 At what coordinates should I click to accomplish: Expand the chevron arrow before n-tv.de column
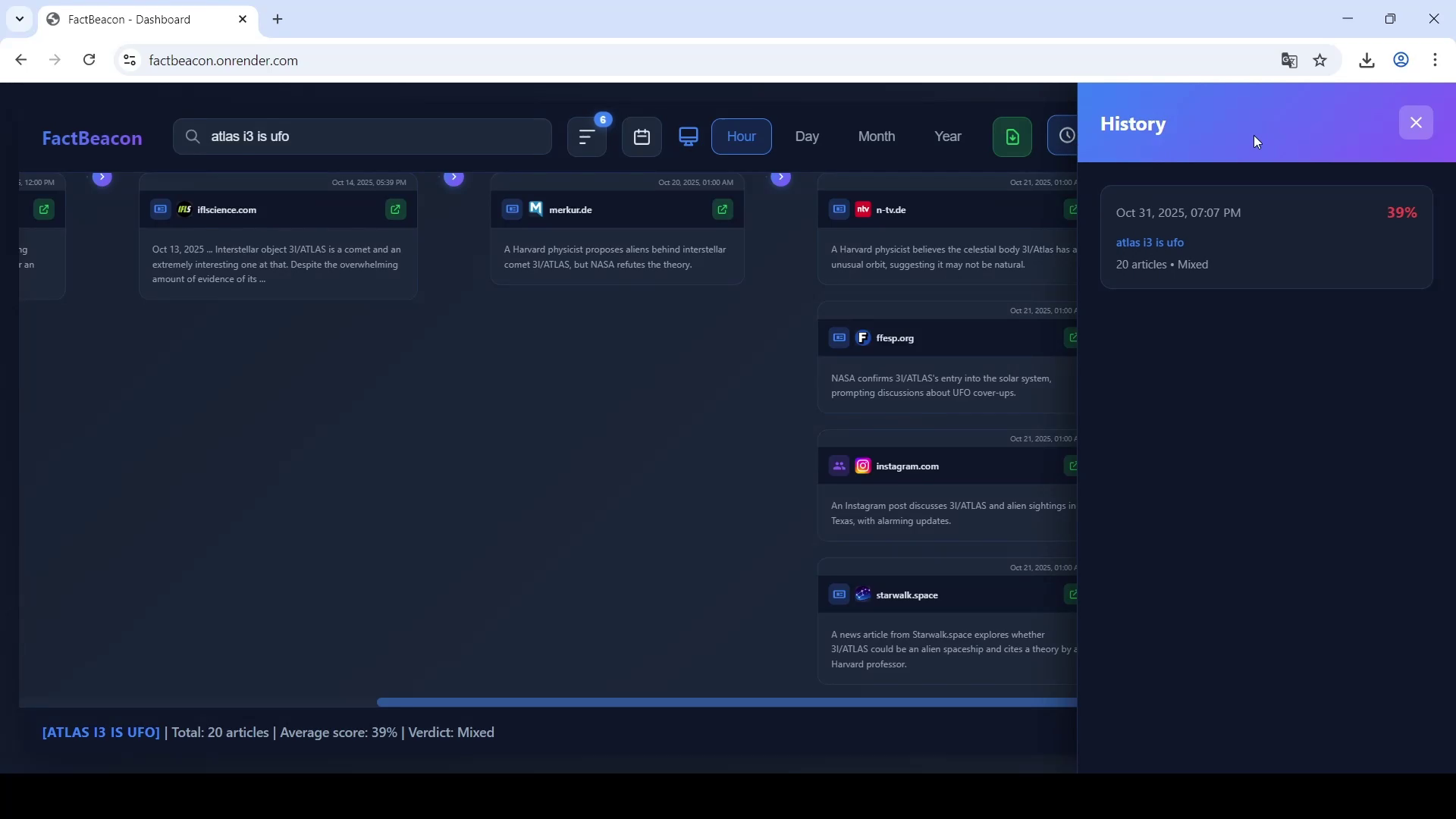pyautogui.click(x=780, y=177)
